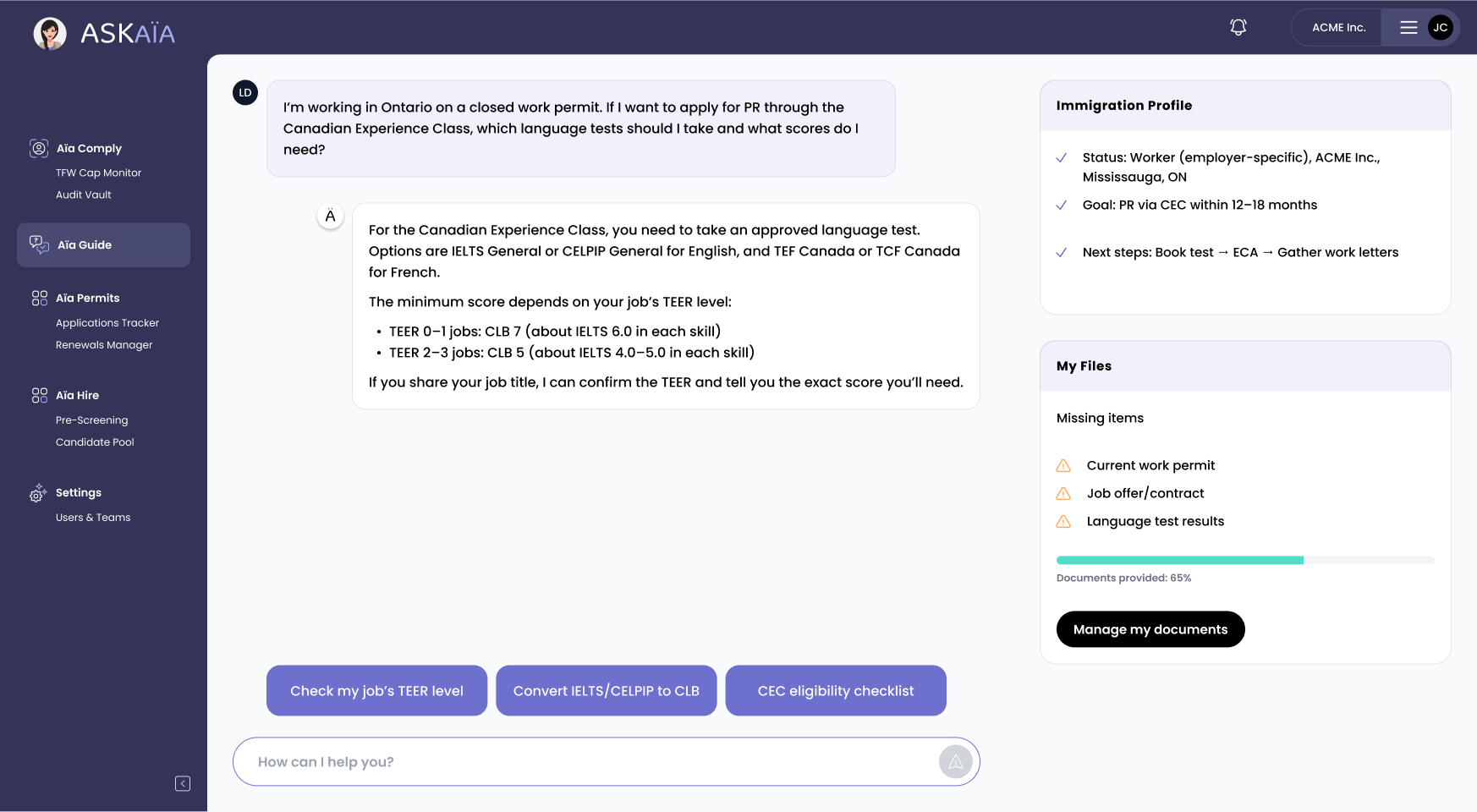Select the Aïa Comply icon
This screenshot has height=812, width=1477.
point(39,148)
